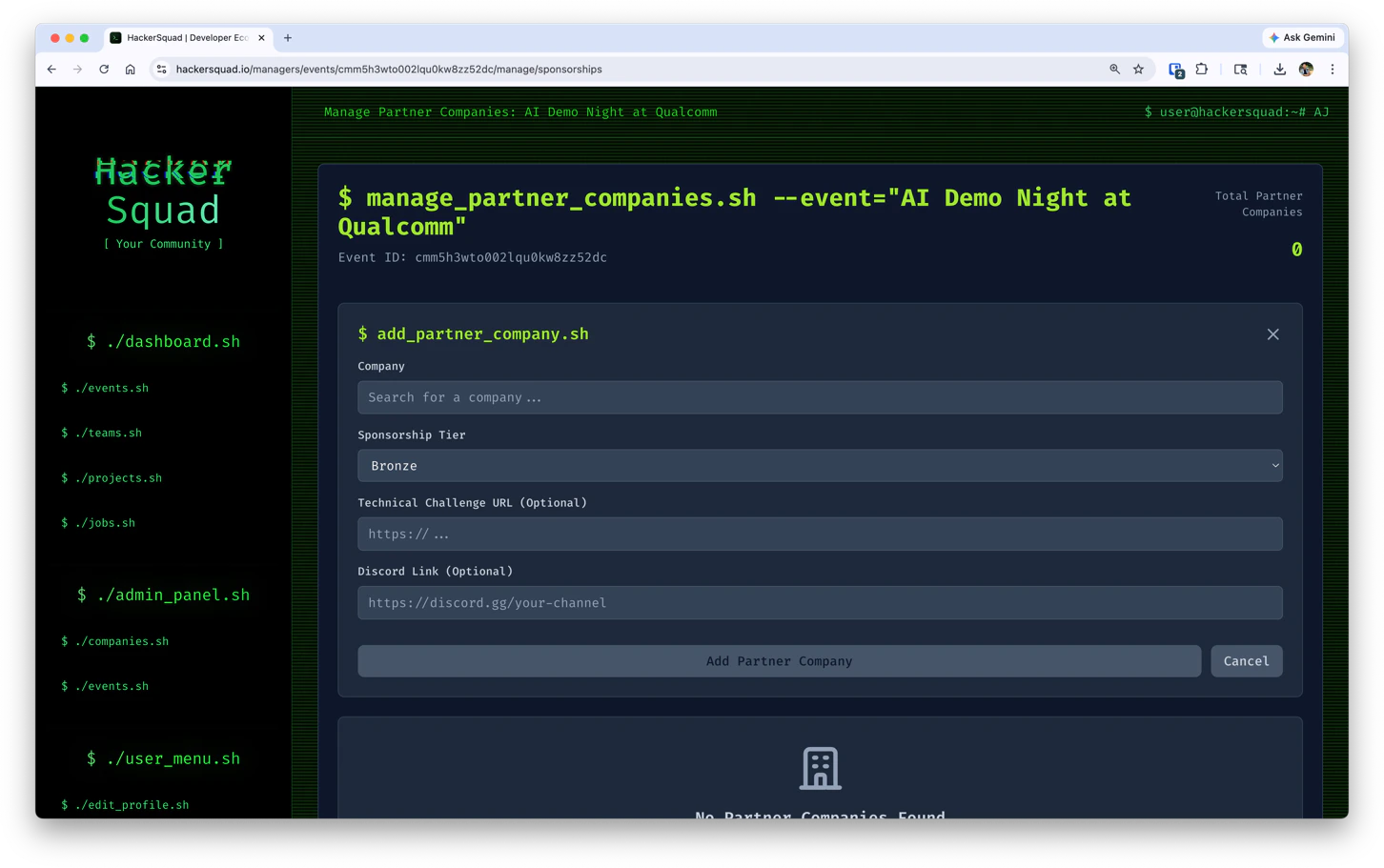
Task: Open the Sponsorship Tier Bronze dropdown
Action: tap(820, 466)
